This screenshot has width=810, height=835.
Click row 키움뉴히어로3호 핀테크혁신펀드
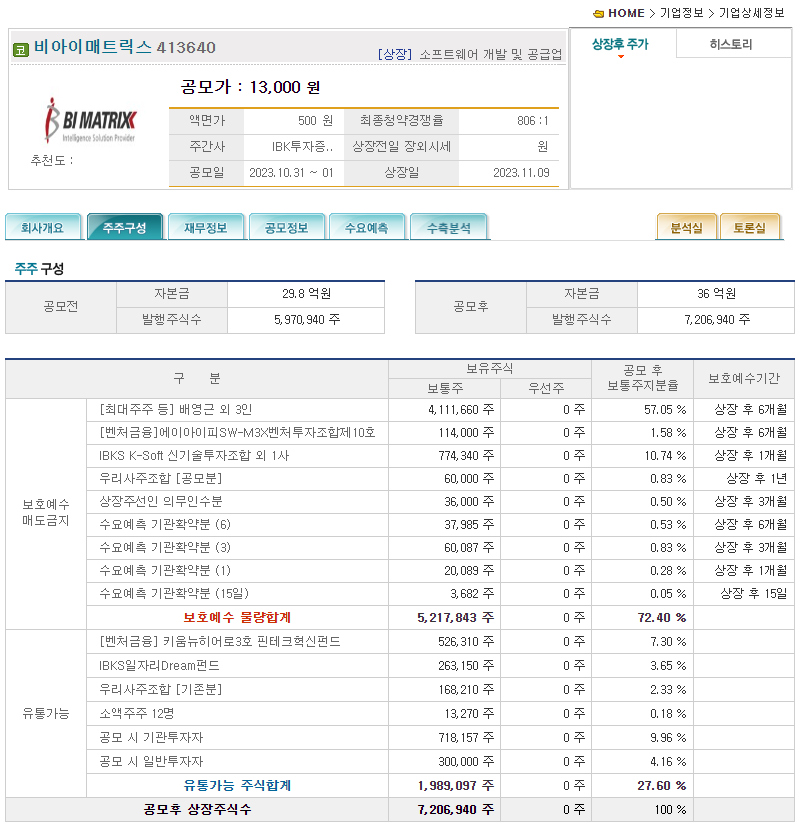tap(219, 641)
